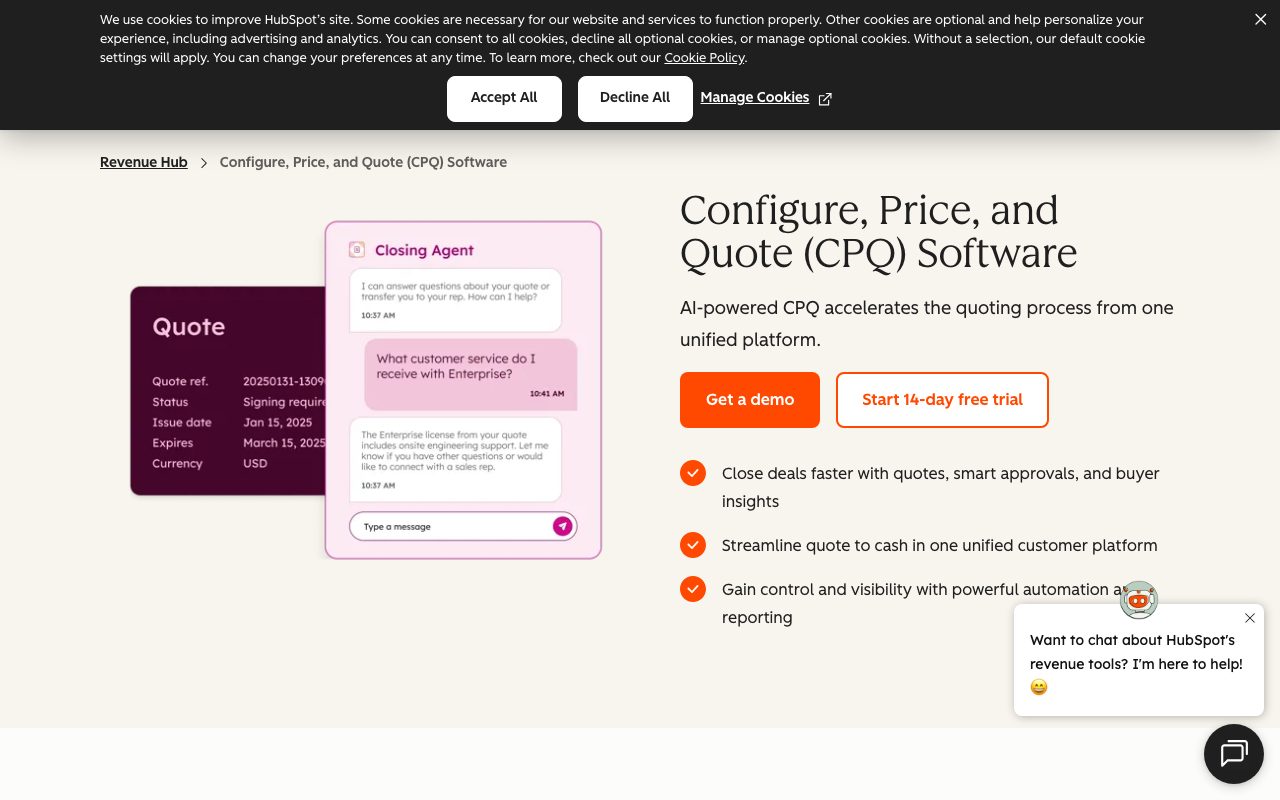Viewport: 1280px width, 800px height.
Task: Click the Accept All cookies button
Action: 504,98
